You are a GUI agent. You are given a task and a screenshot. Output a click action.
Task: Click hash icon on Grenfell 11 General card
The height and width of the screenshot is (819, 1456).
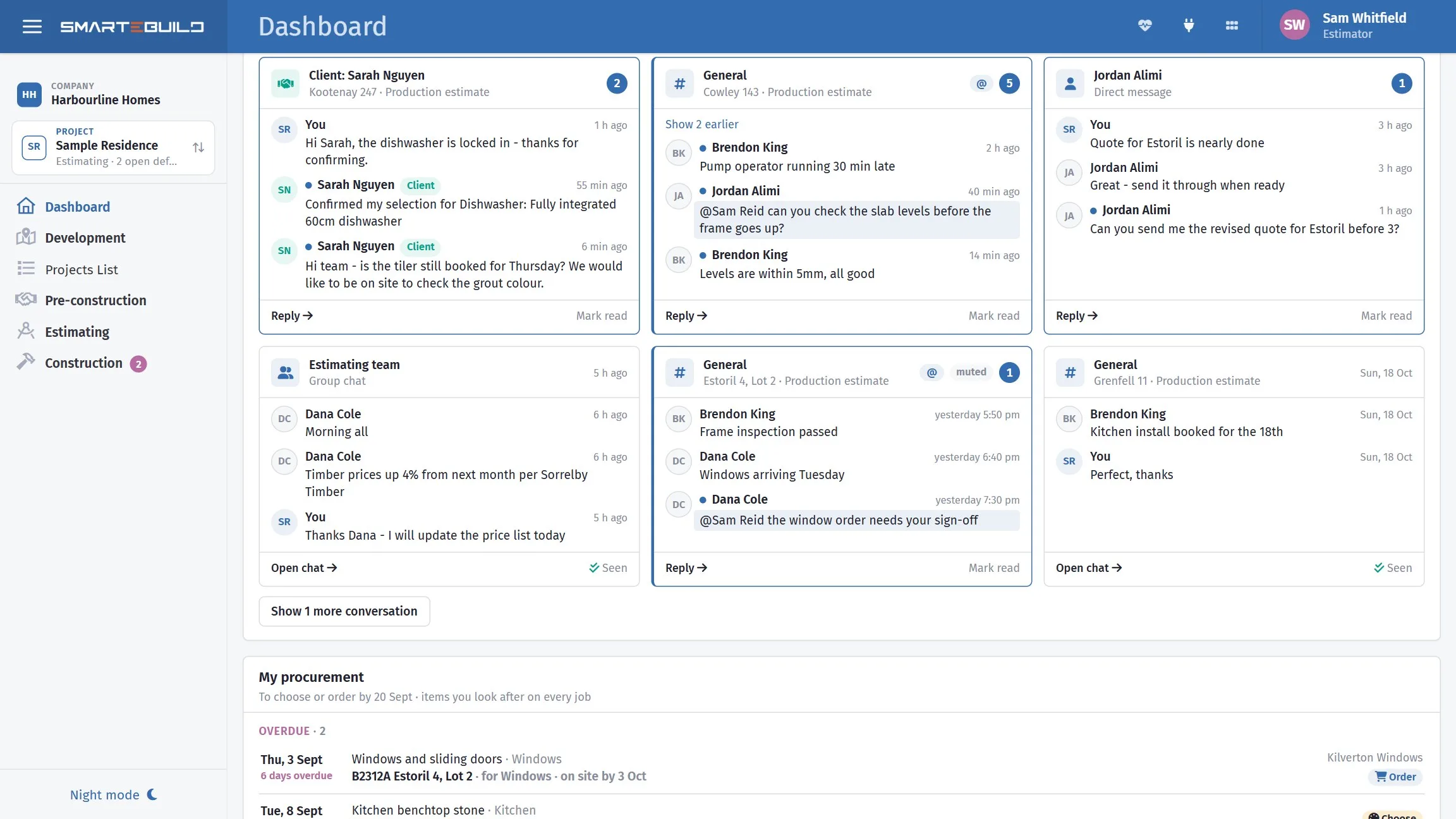1070,373
